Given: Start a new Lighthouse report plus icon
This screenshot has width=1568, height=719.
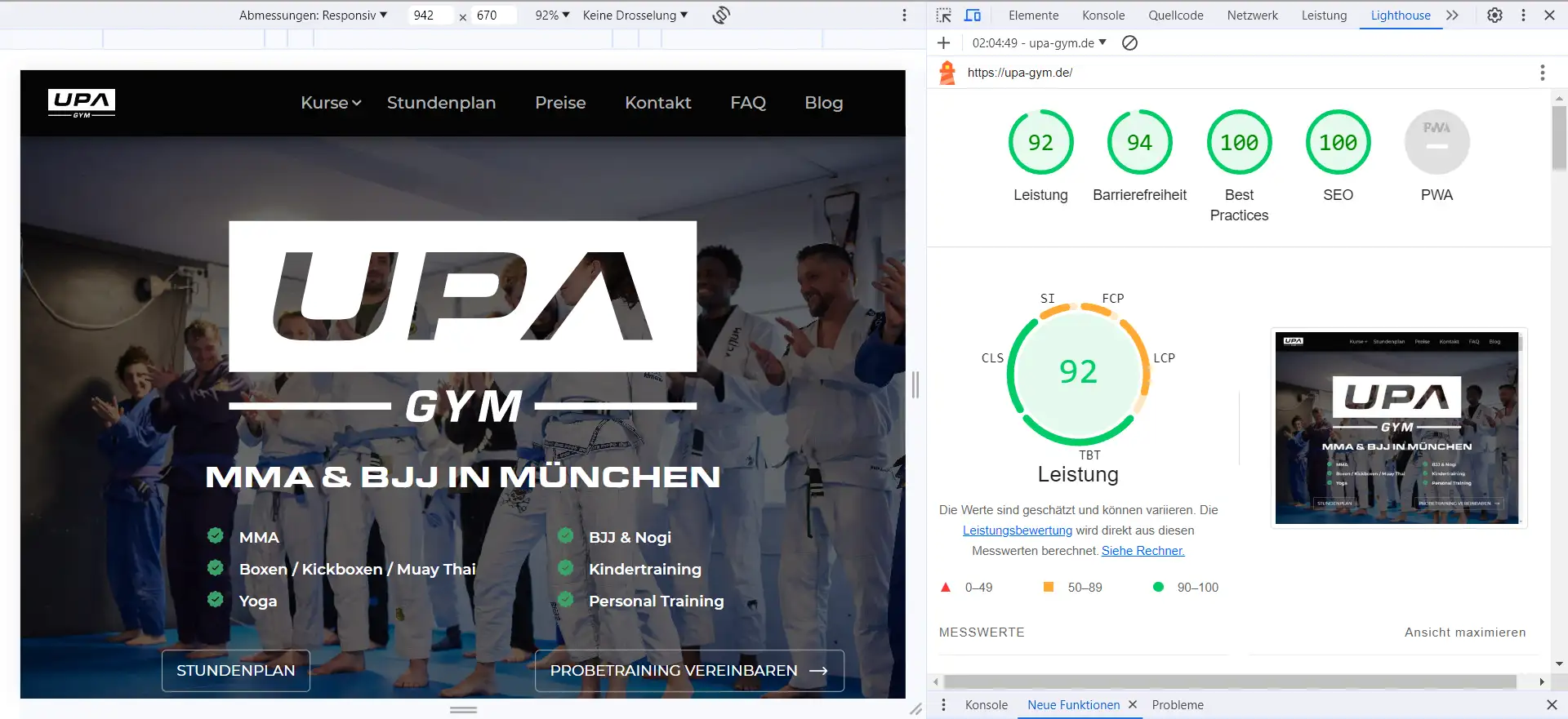Looking at the screenshot, I should coord(944,43).
